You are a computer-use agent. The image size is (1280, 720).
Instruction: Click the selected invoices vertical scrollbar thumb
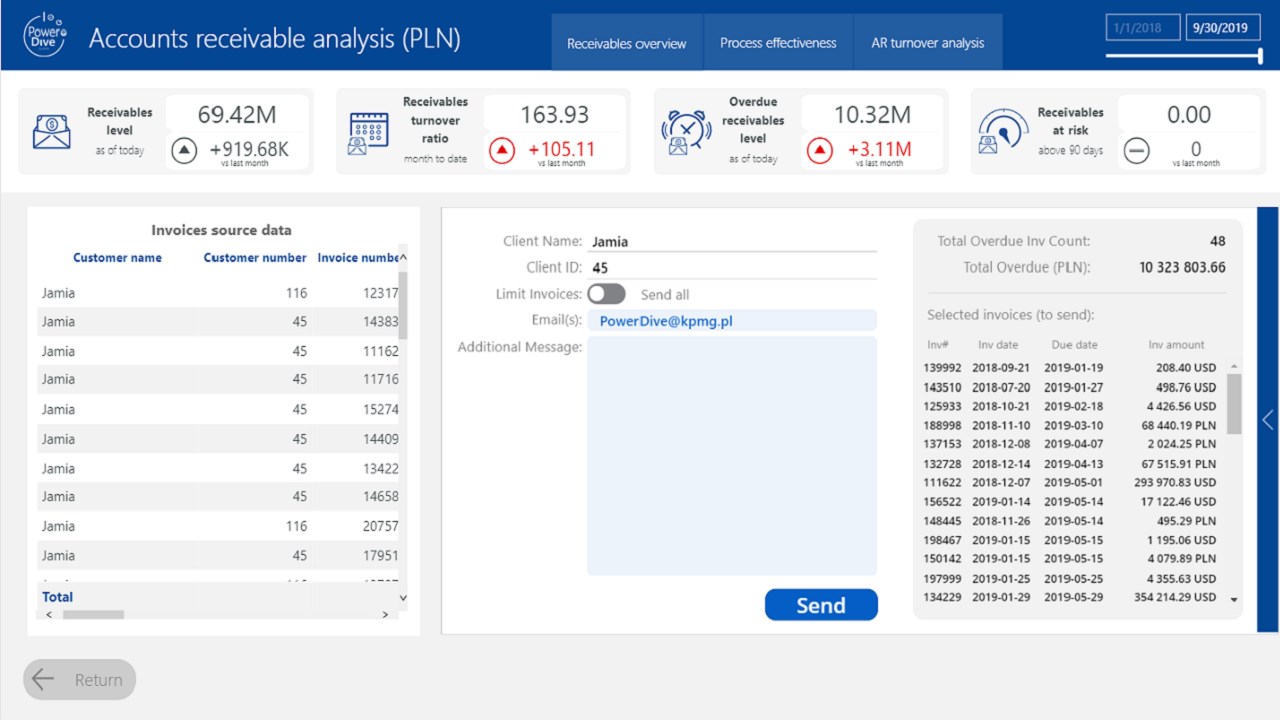1234,404
